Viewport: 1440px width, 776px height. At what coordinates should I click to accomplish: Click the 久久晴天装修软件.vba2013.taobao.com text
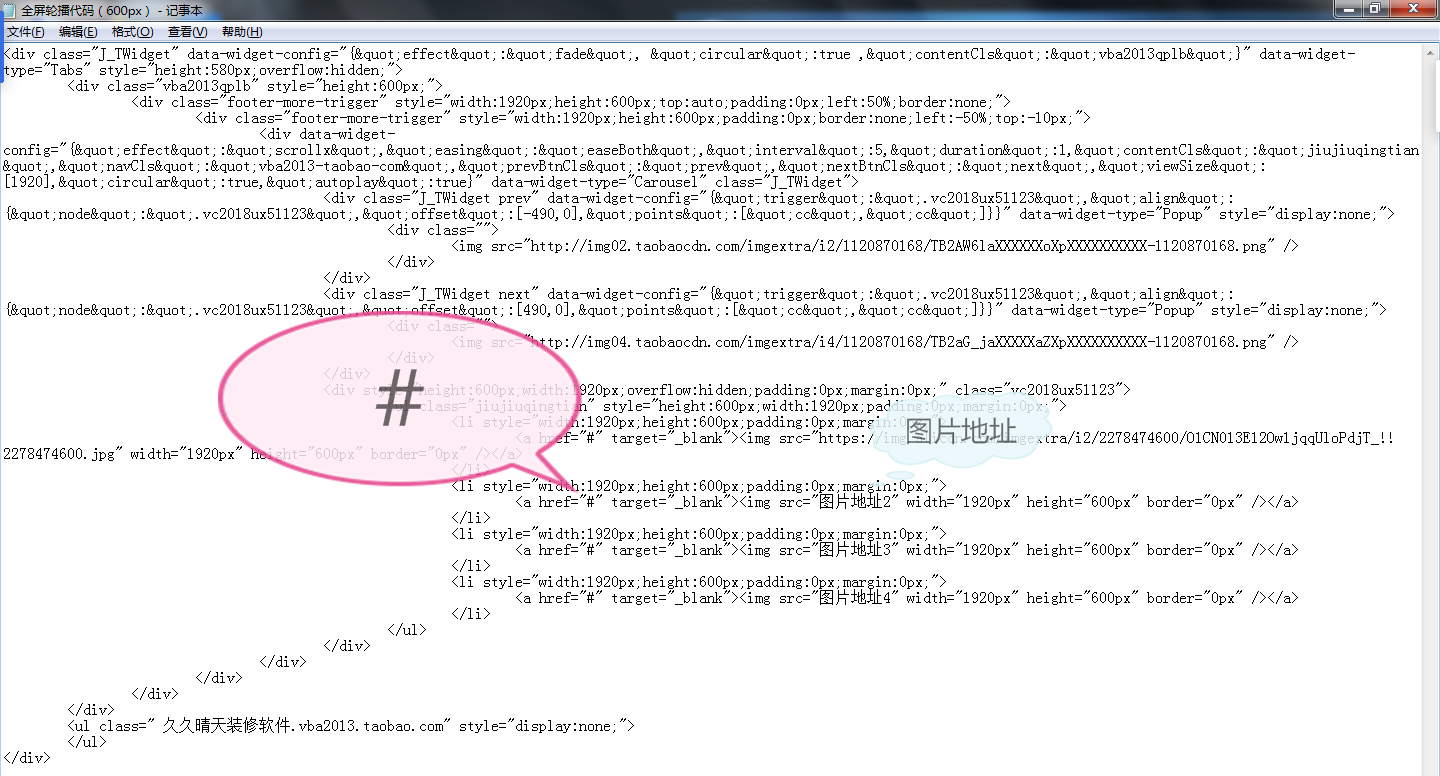tap(302, 726)
